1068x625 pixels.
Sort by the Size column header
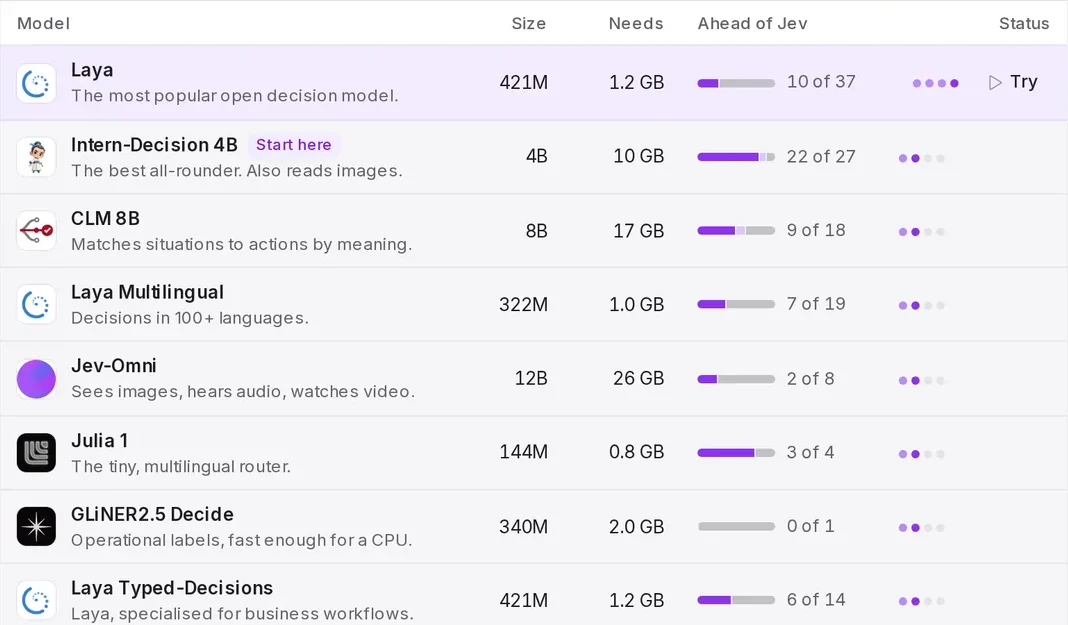coord(529,23)
